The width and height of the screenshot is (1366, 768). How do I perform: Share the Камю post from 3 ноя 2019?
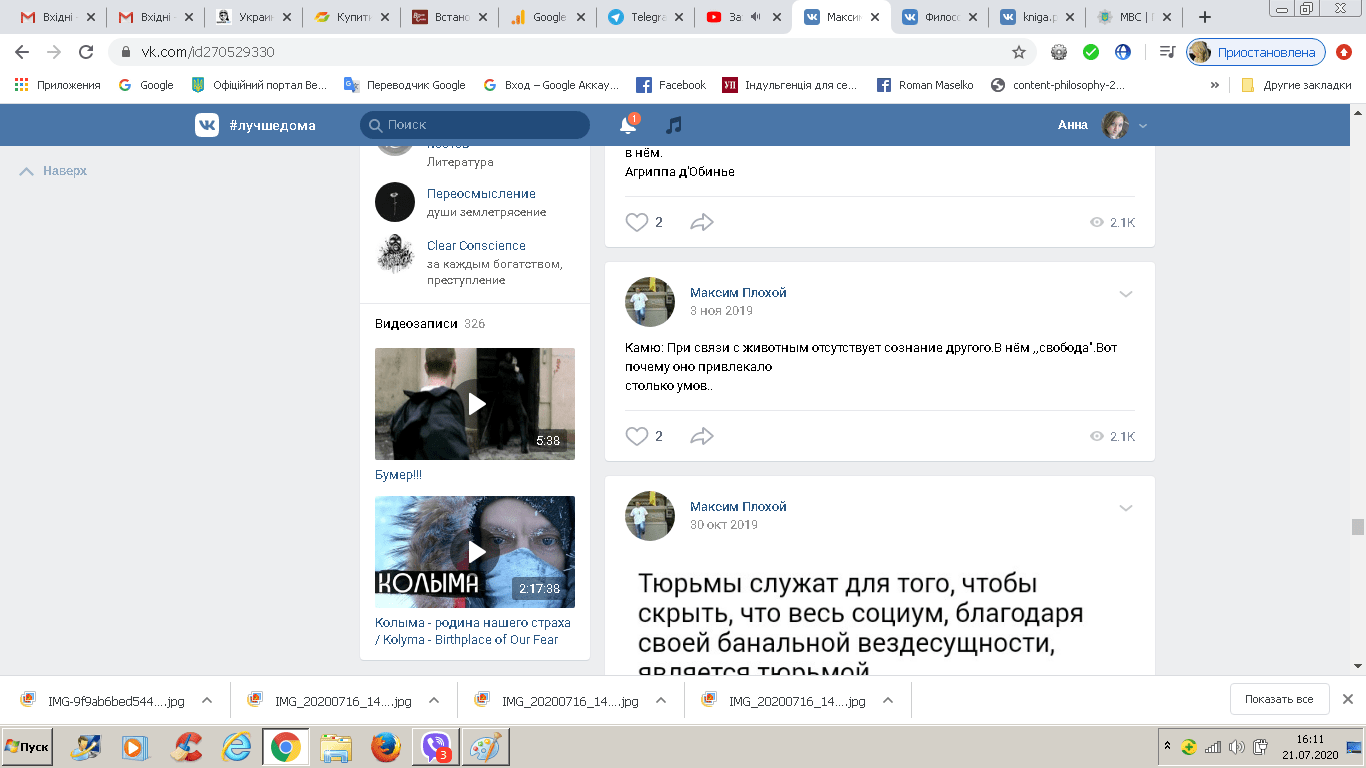coord(702,436)
